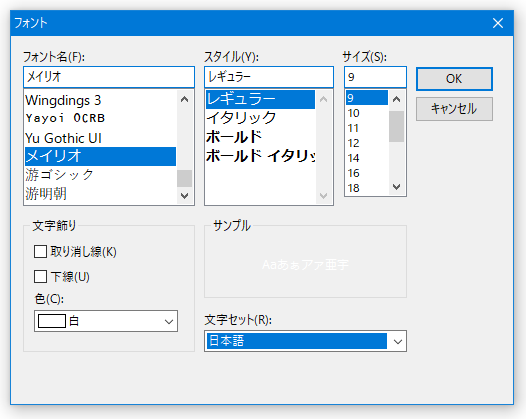The image size is (526, 419).
Task: Select ボールド style
Action: (260, 137)
